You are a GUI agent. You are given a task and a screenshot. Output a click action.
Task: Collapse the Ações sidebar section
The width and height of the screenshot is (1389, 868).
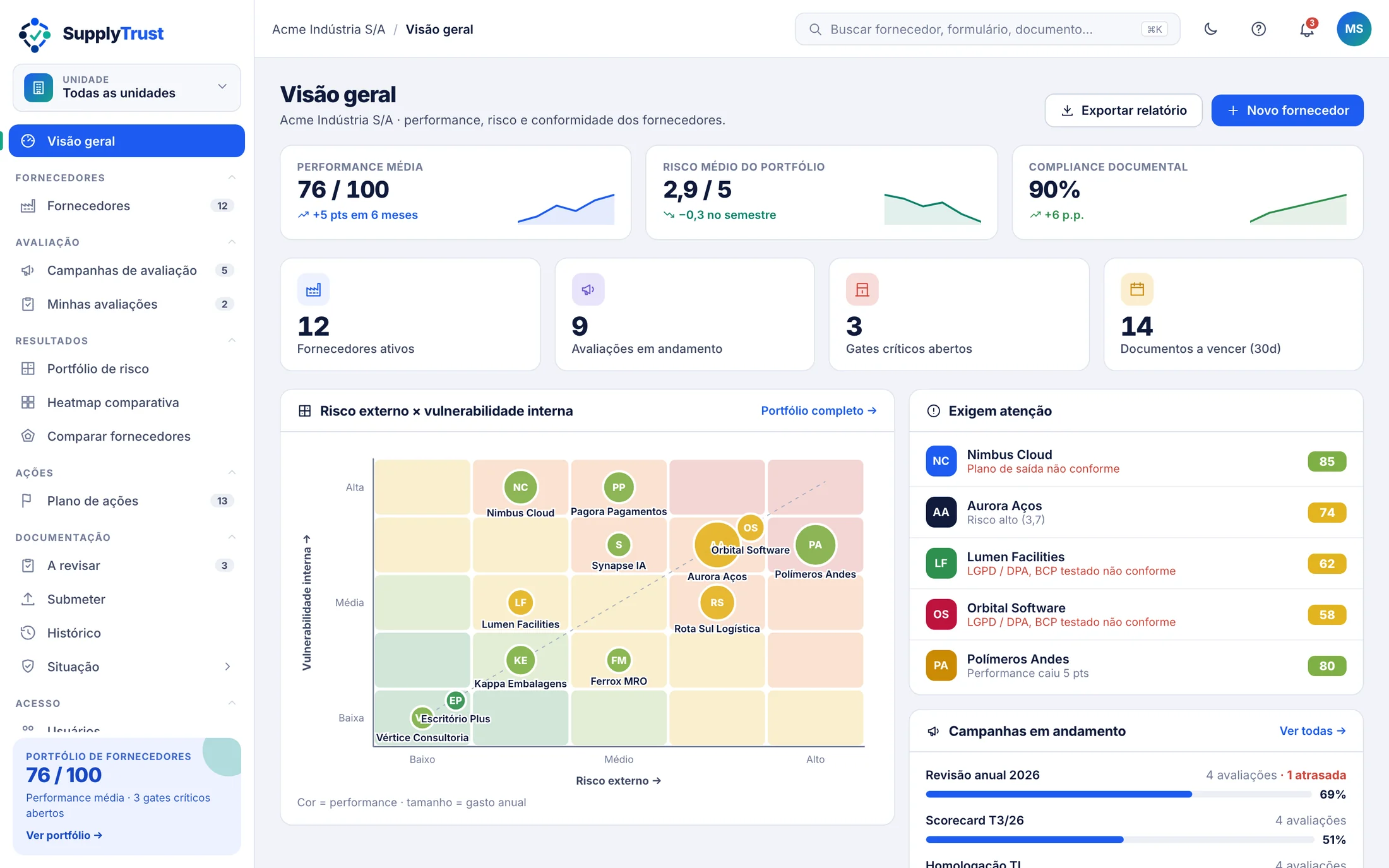[232, 472]
